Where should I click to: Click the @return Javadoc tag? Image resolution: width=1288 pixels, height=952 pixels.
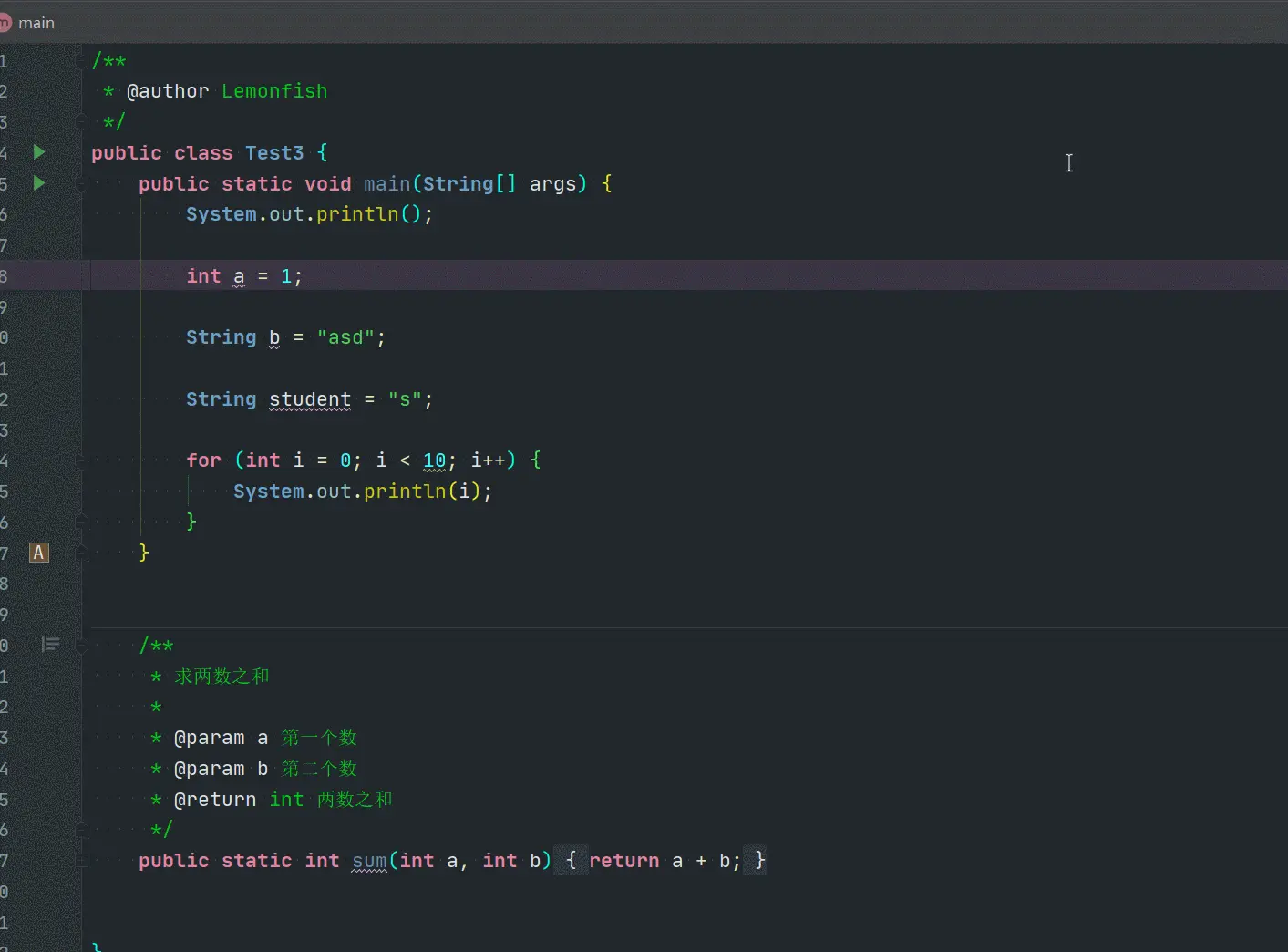pos(215,800)
